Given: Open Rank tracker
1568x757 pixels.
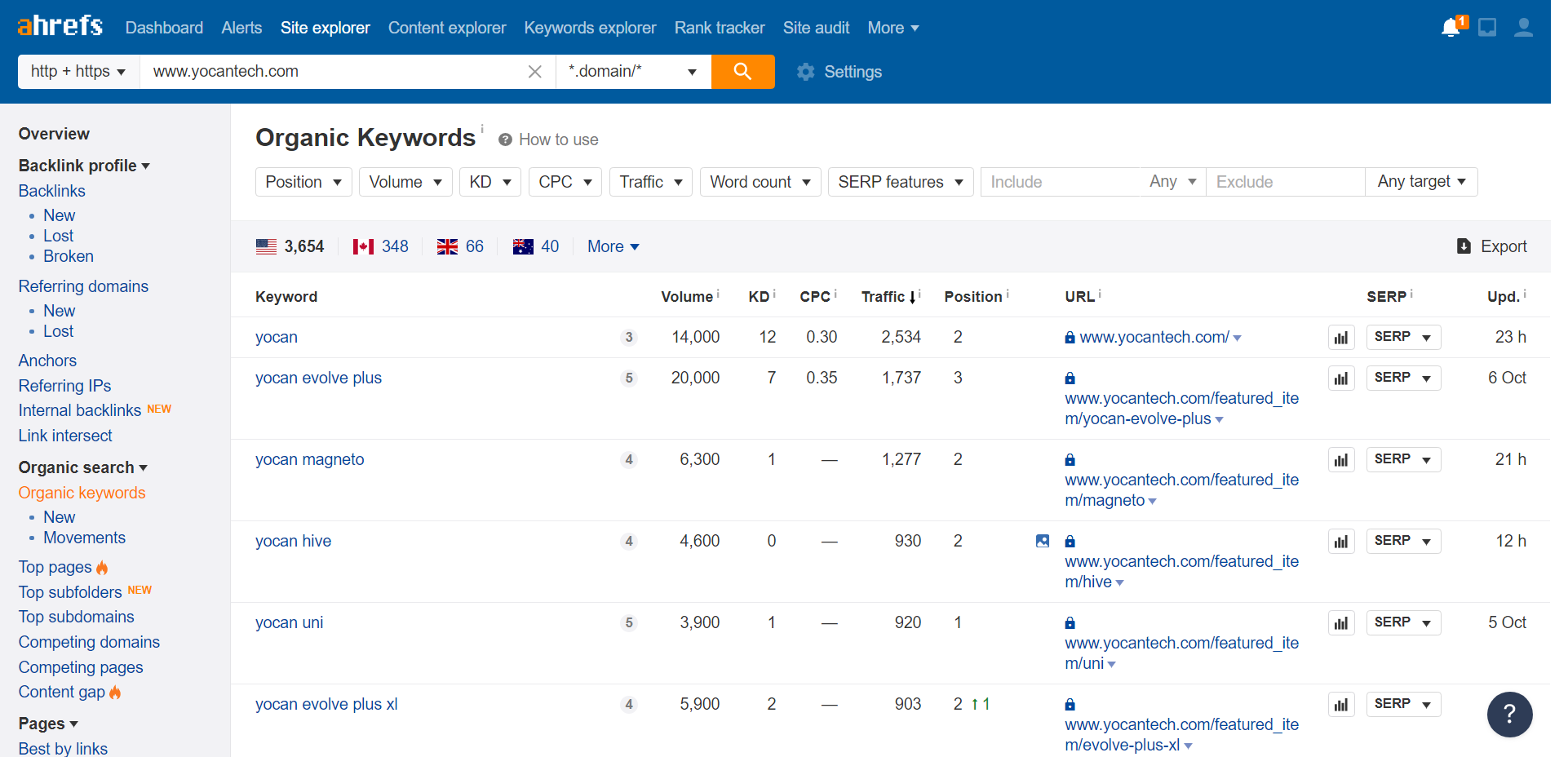Looking at the screenshot, I should click(720, 28).
